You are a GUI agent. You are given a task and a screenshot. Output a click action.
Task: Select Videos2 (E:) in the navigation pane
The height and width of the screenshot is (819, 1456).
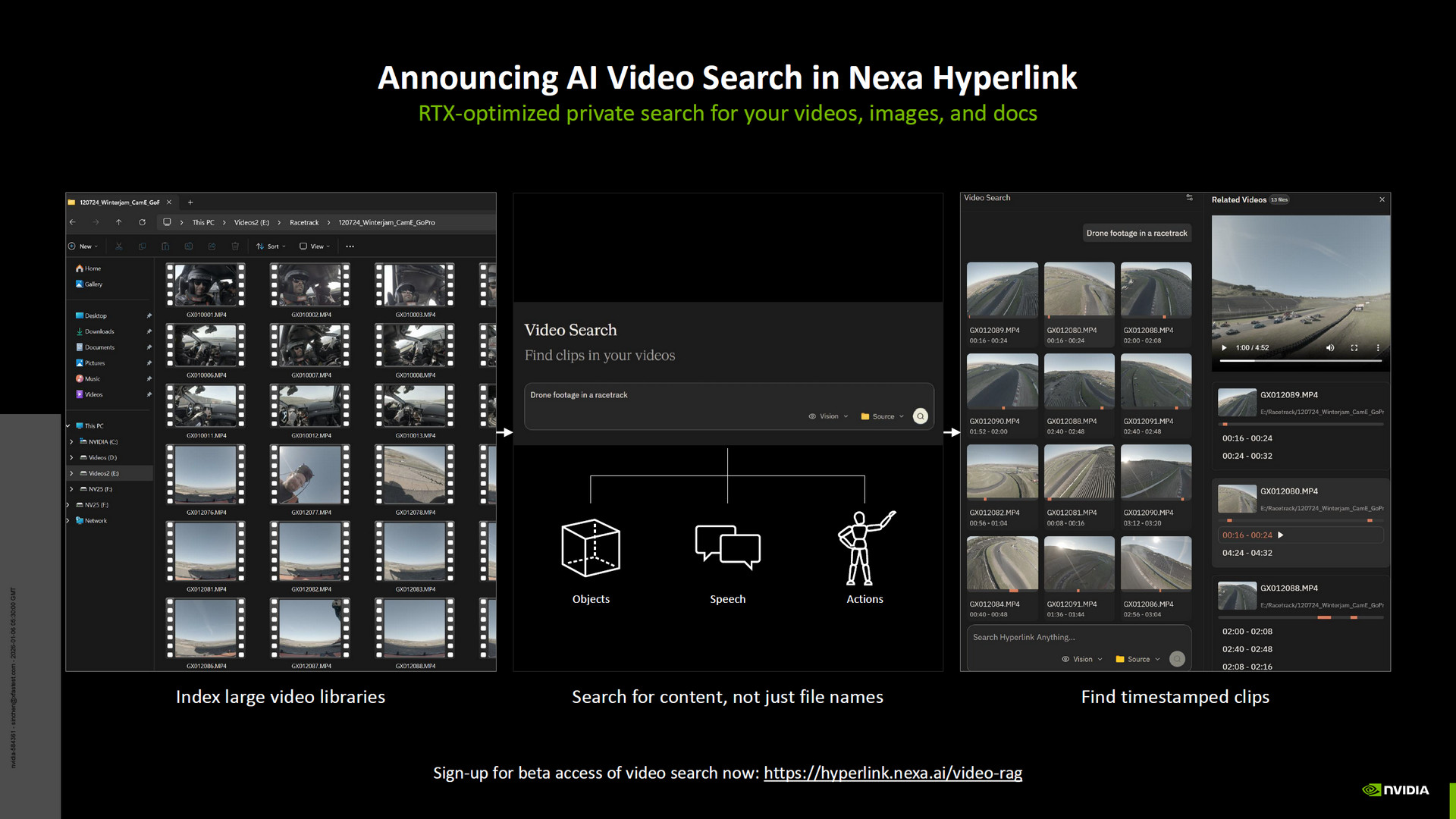tap(103, 473)
